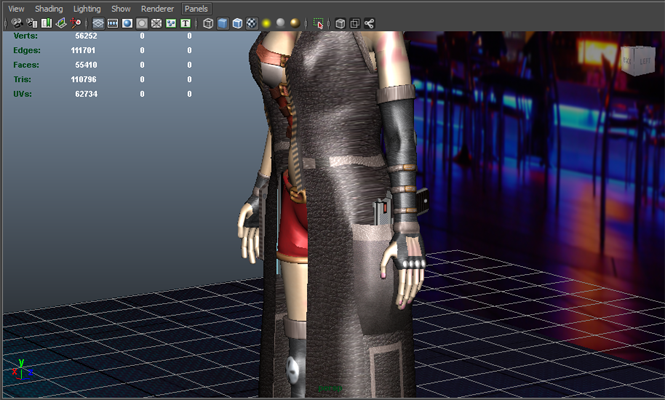This screenshot has width=665, height=400.
Task: Click the Verts: label
Action: coord(25,36)
